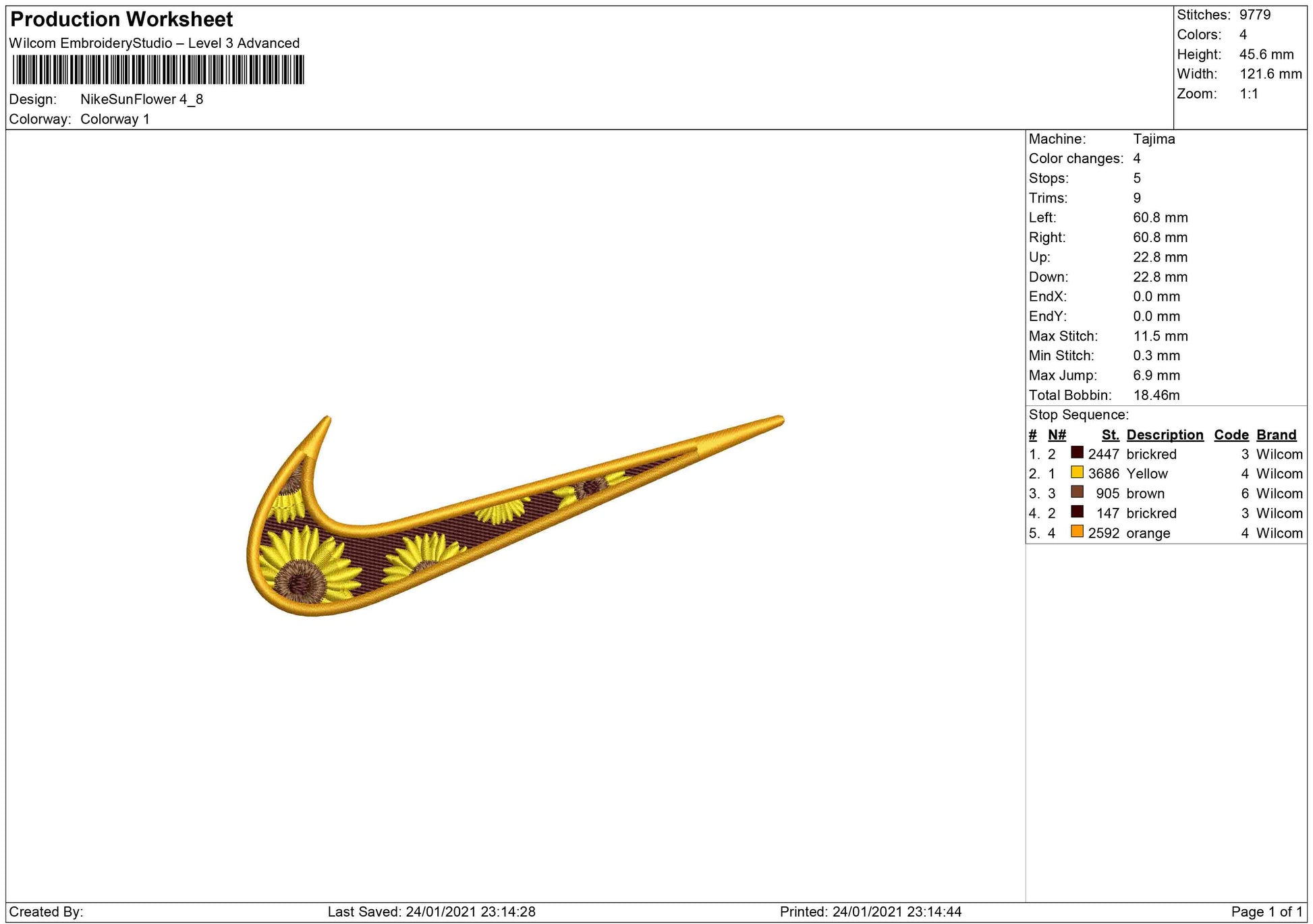1313x924 pixels.
Task: Click the Stitches count 9779
Action: click(x=1254, y=15)
